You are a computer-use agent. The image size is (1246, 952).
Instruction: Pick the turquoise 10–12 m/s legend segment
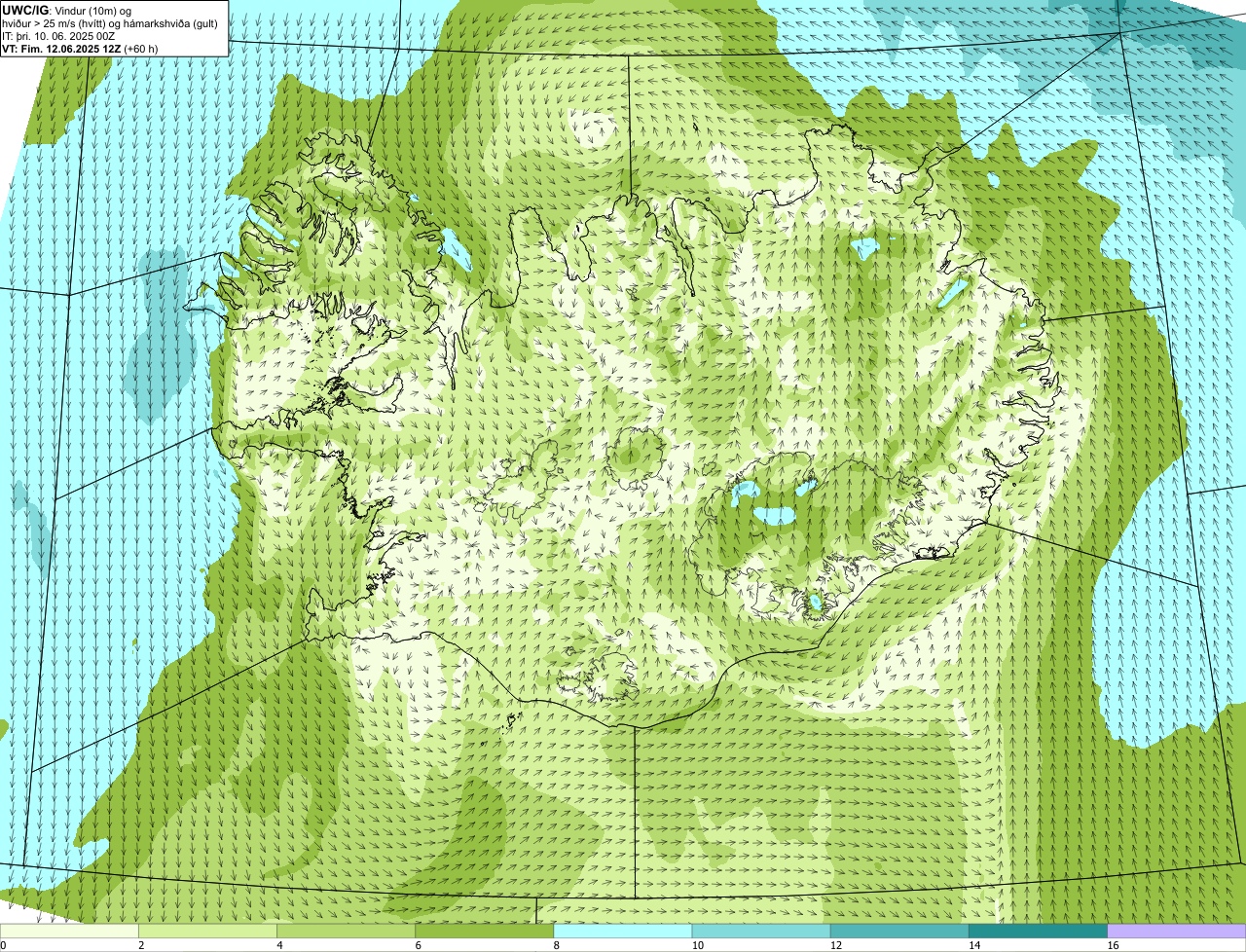(x=761, y=932)
